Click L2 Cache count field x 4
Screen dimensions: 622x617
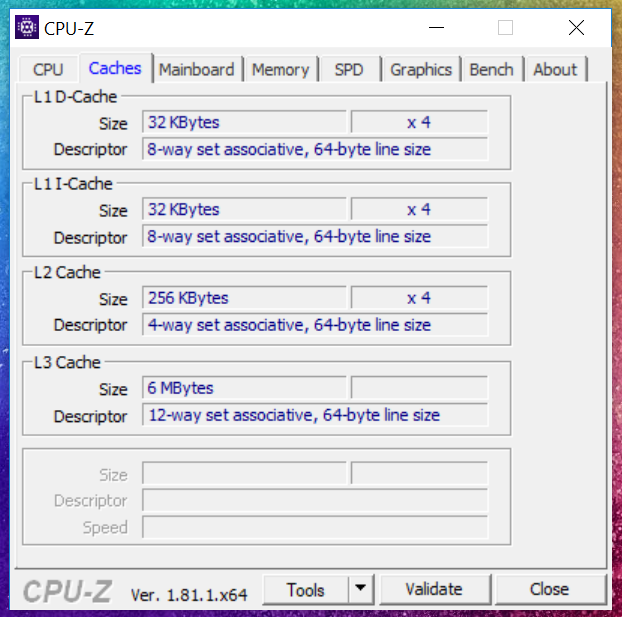pos(419,298)
